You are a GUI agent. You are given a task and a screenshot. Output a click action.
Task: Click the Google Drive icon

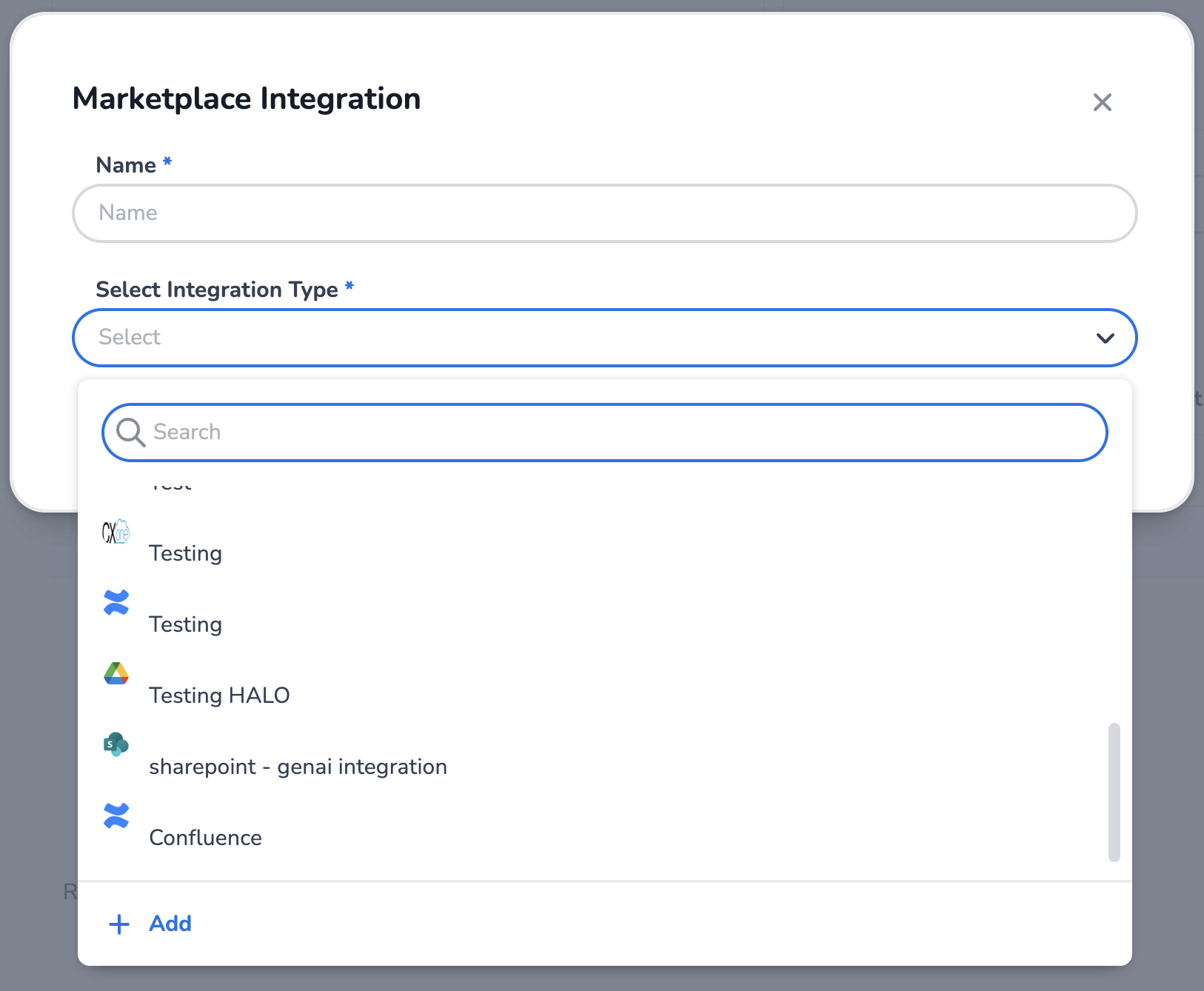point(116,674)
